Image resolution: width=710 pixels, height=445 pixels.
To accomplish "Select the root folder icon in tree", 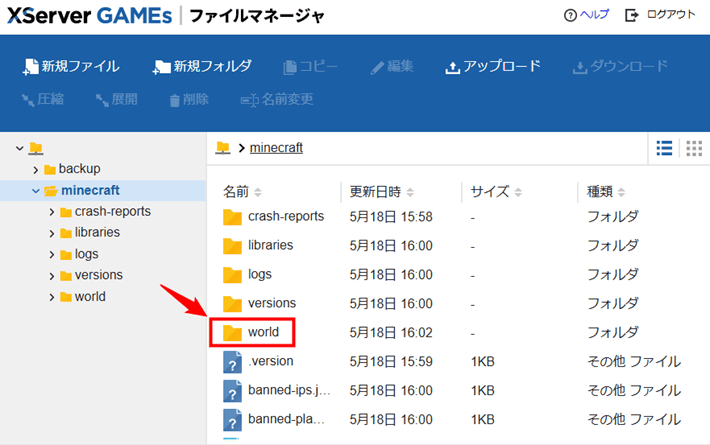I will pyautogui.click(x=36, y=148).
